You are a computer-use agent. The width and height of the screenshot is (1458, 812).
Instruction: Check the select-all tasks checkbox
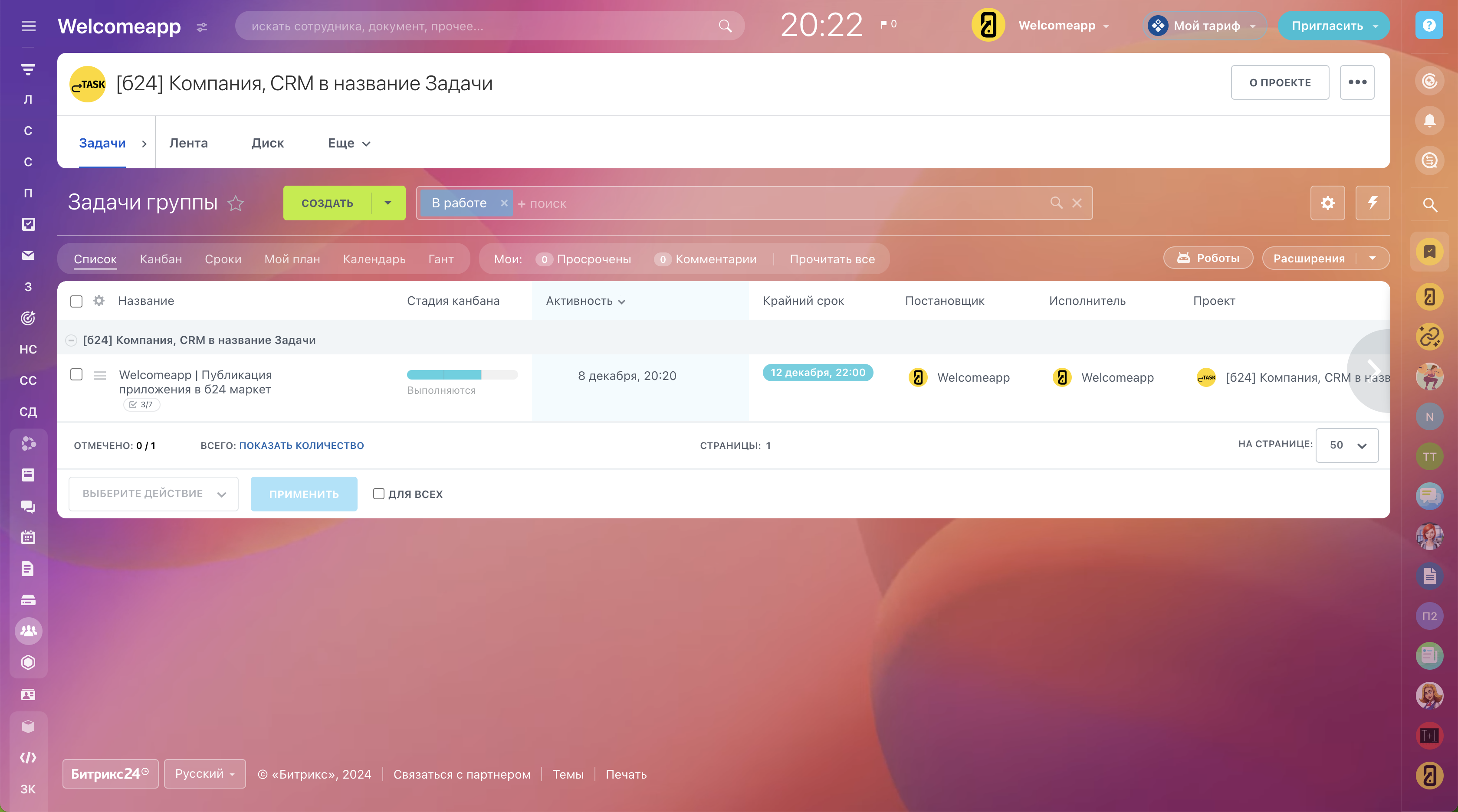76,301
